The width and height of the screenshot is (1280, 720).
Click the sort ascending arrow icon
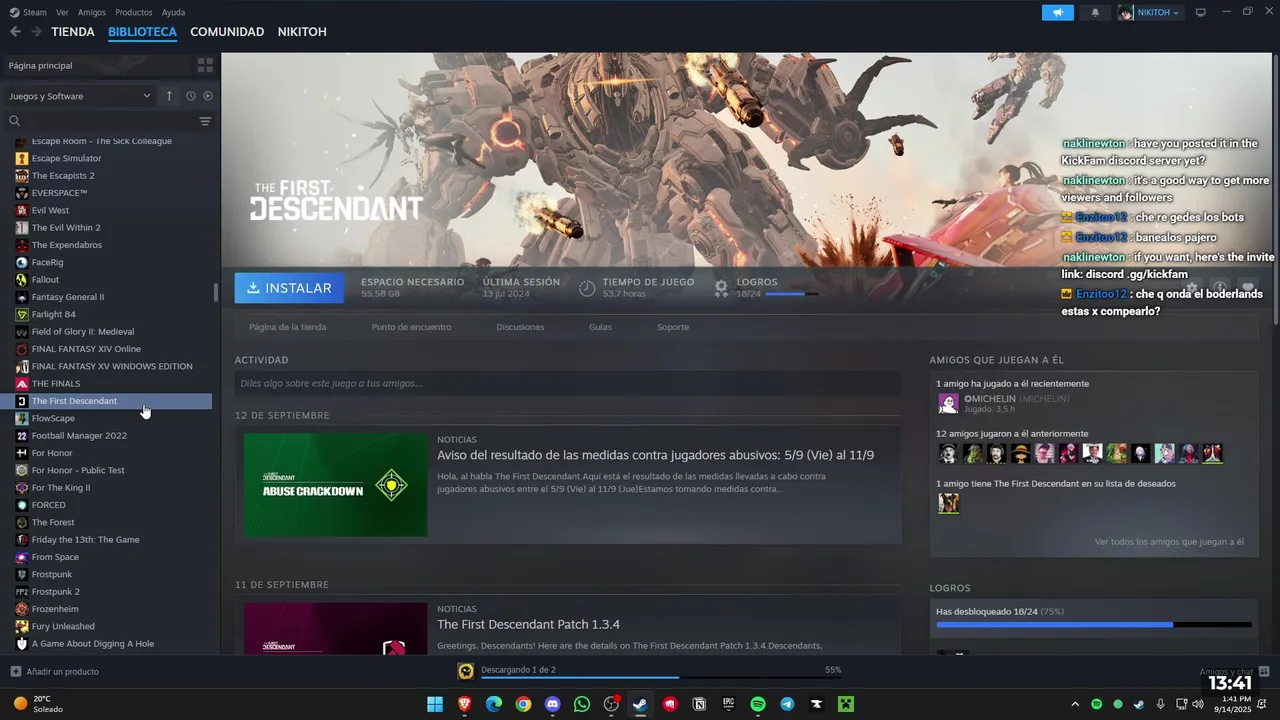(x=169, y=96)
